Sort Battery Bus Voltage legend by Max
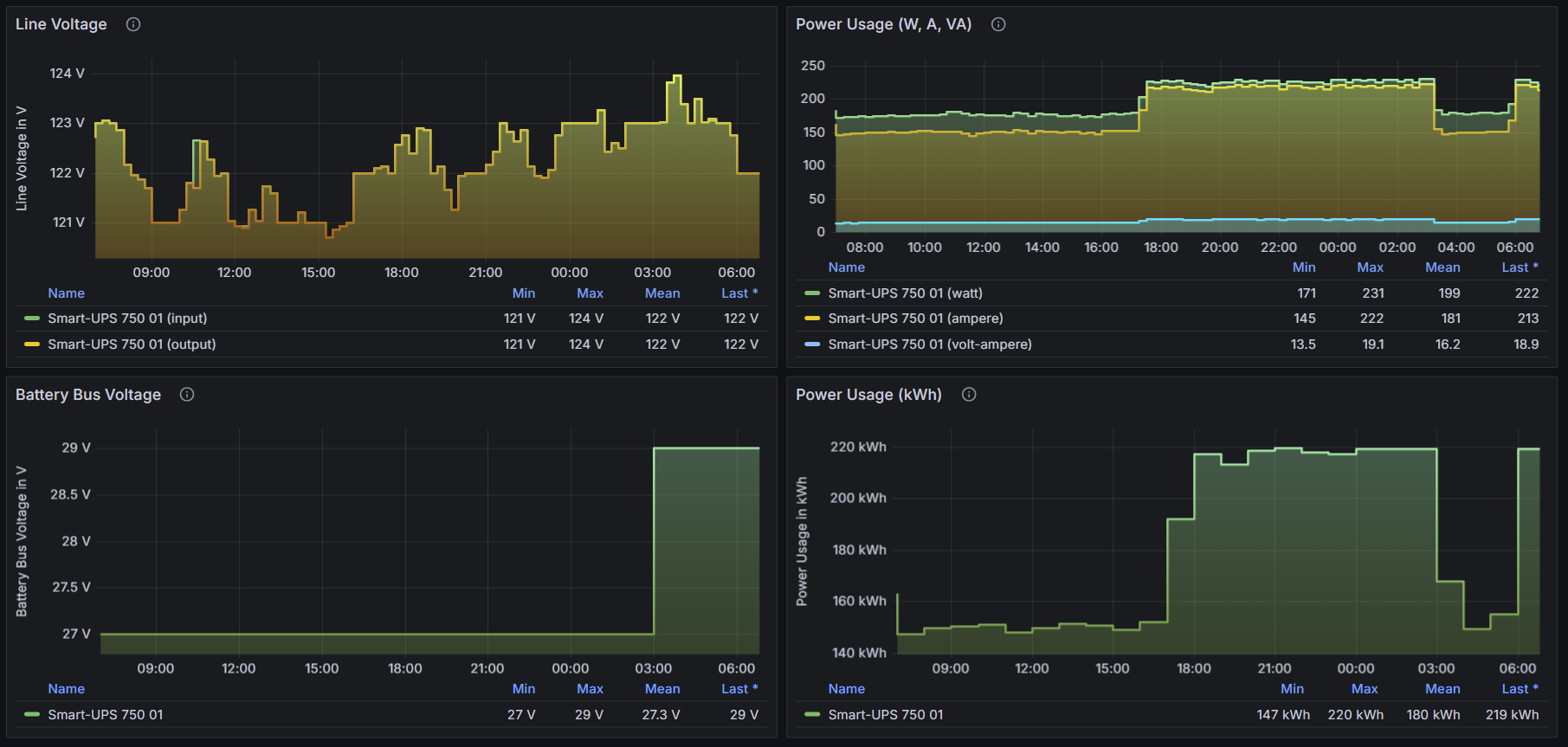This screenshot has width=1568, height=747. click(590, 689)
